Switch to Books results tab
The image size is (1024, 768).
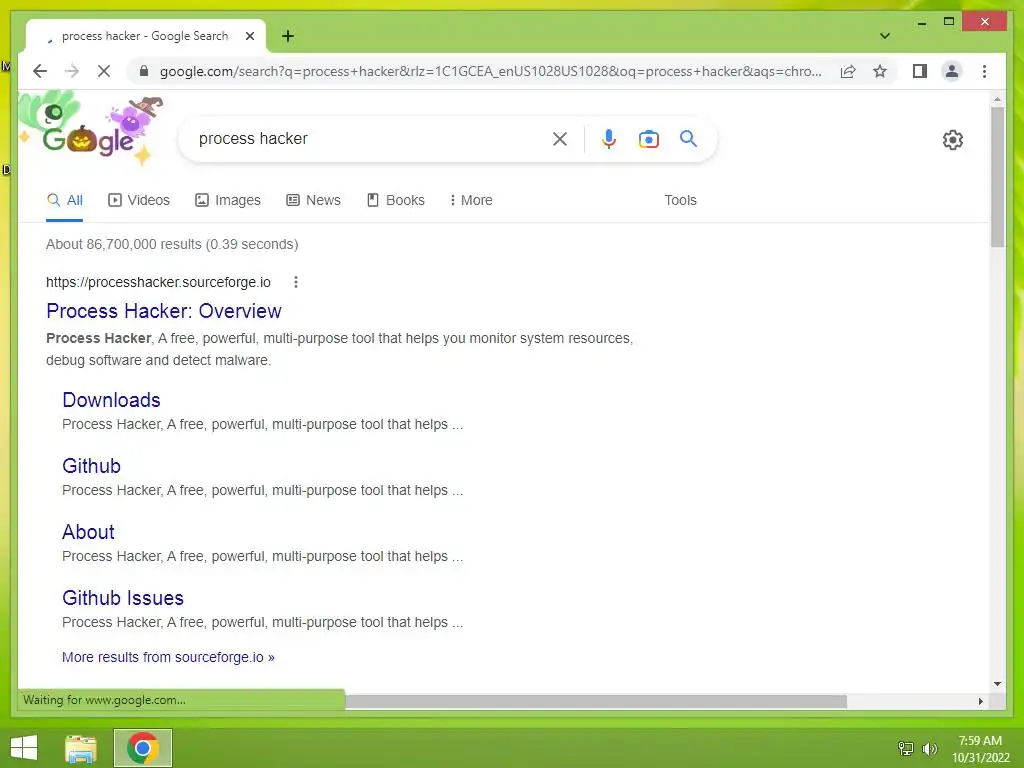(x=396, y=200)
